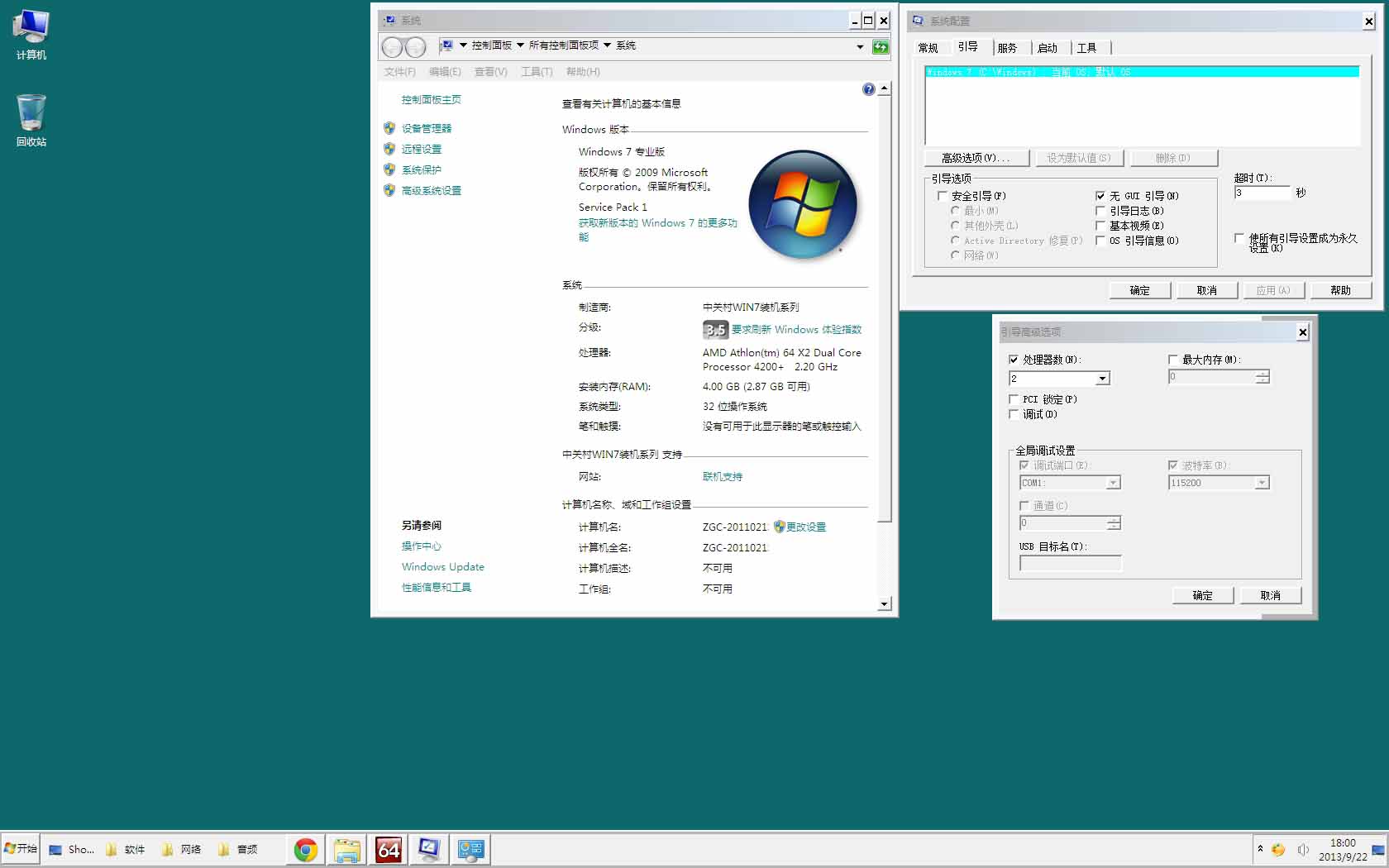Viewport: 1389px width, 868px height.
Task: Click 要求刷新 Windows 体验指数 link
Action: point(797,329)
